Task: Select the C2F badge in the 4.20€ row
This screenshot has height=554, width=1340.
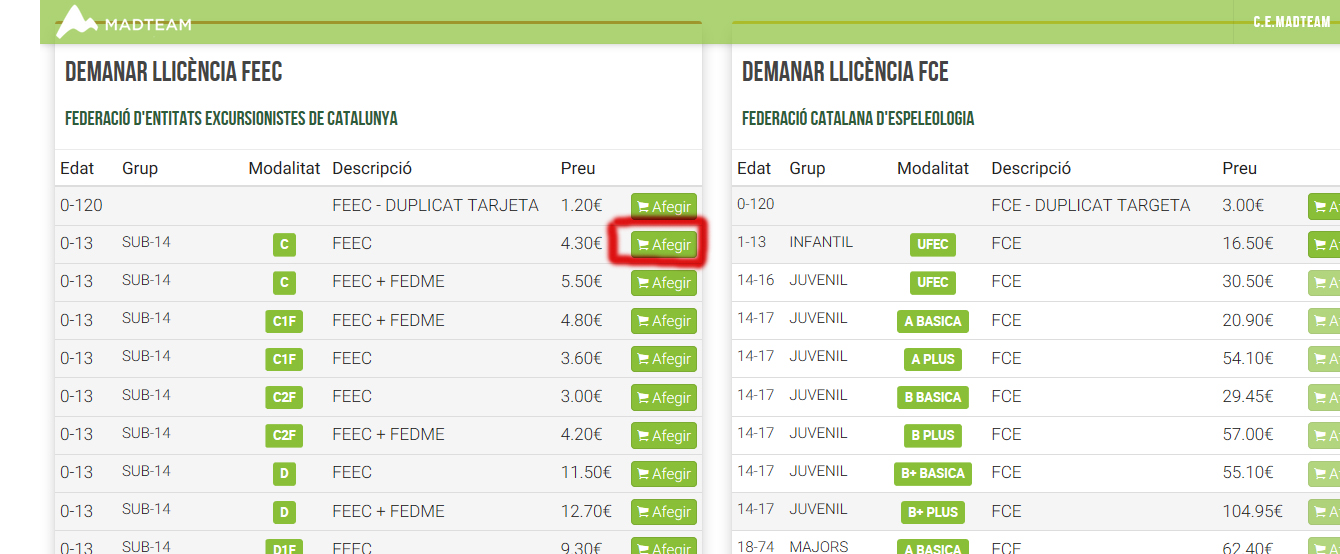Action: coord(285,435)
